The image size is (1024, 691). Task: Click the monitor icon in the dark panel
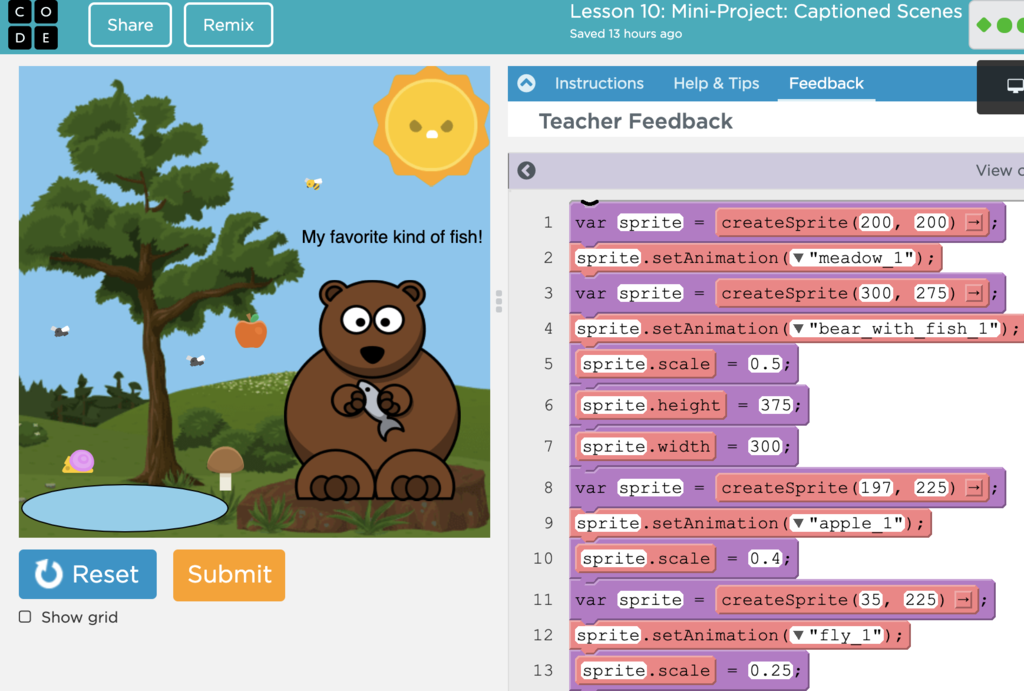(x=1014, y=86)
